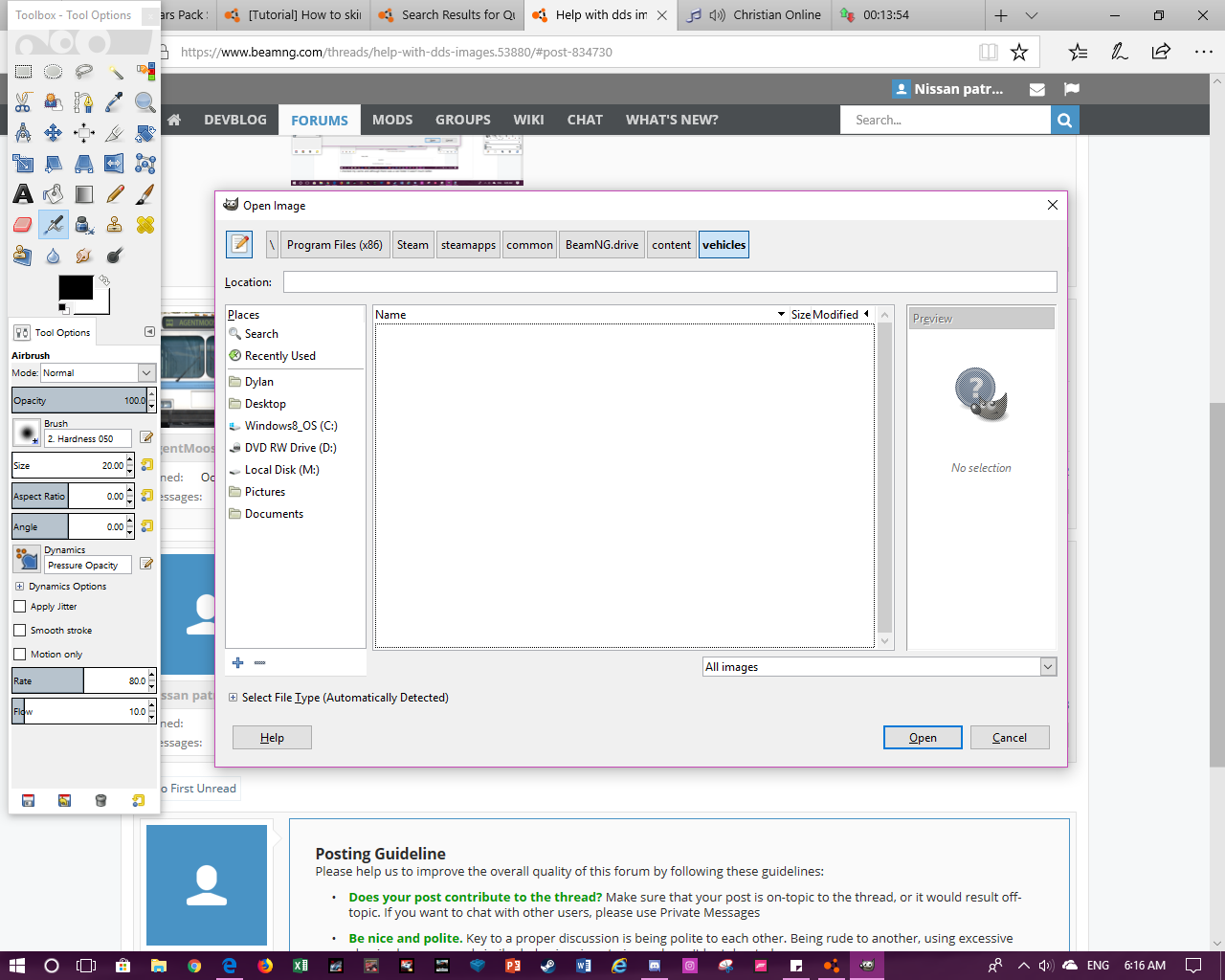The height and width of the screenshot is (980, 1225).
Task: Expand Select File Type section
Action: pos(233,698)
